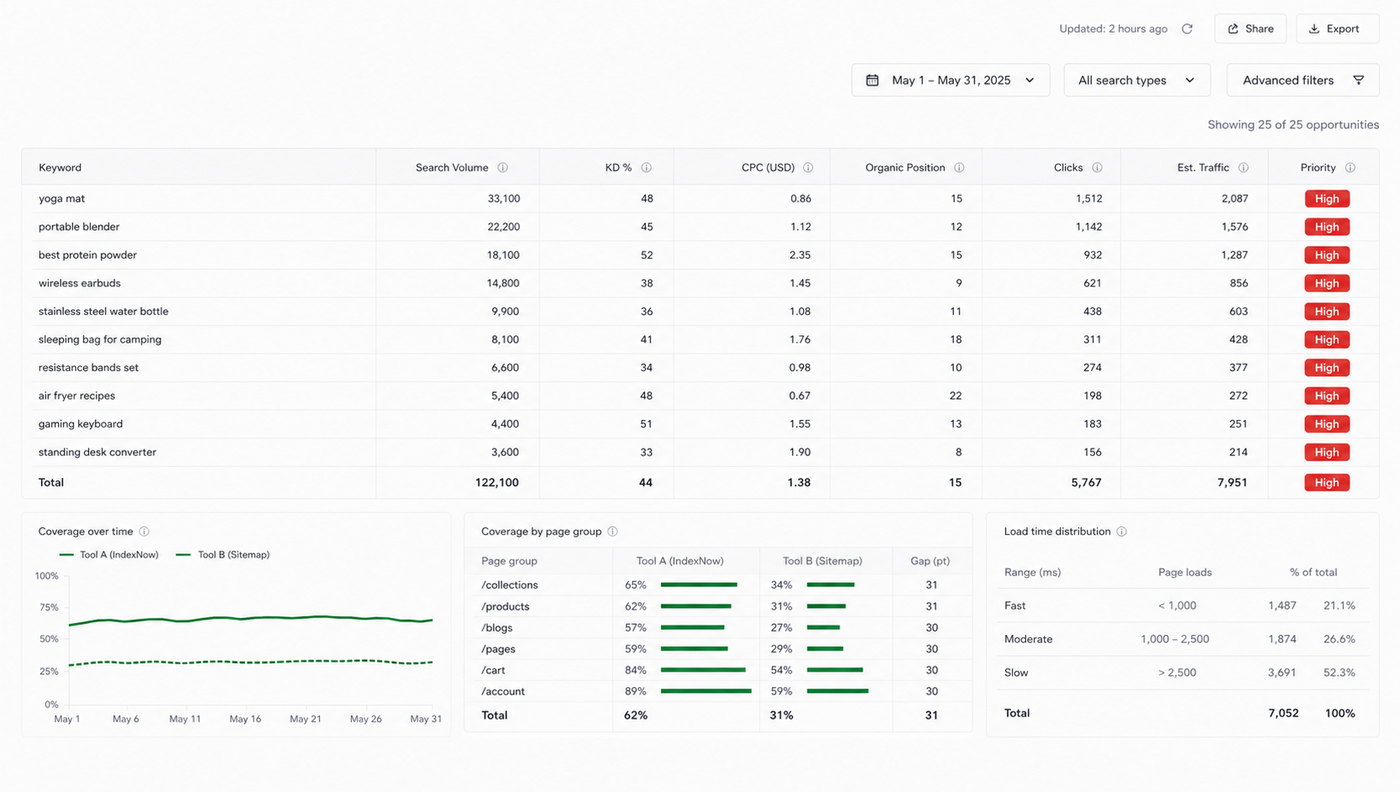Click the info icon beside KD %
The width and height of the screenshot is (1400, 792).
647,168
